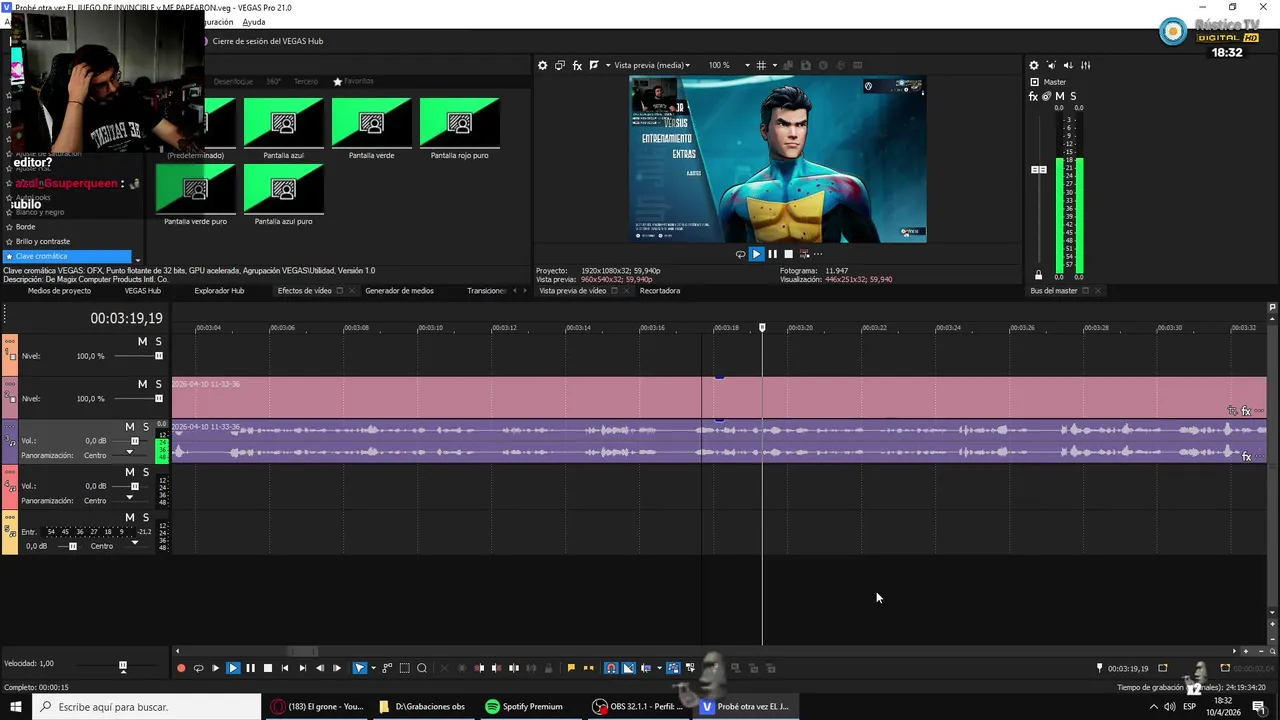Insert a region using the region icon

[589, 668]
